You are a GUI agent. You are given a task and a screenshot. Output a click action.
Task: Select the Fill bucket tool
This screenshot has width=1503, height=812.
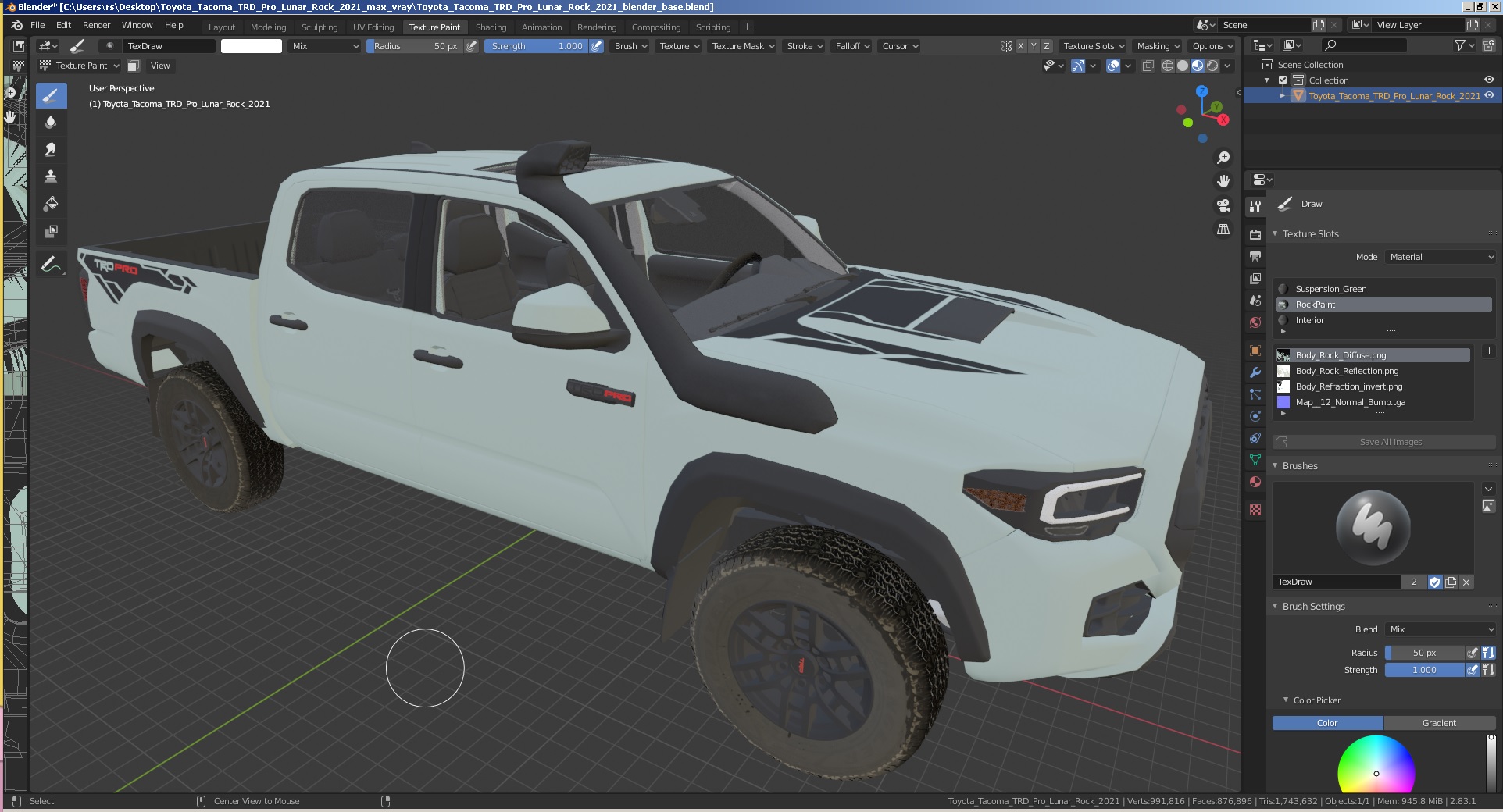click(x=51, y=204)
